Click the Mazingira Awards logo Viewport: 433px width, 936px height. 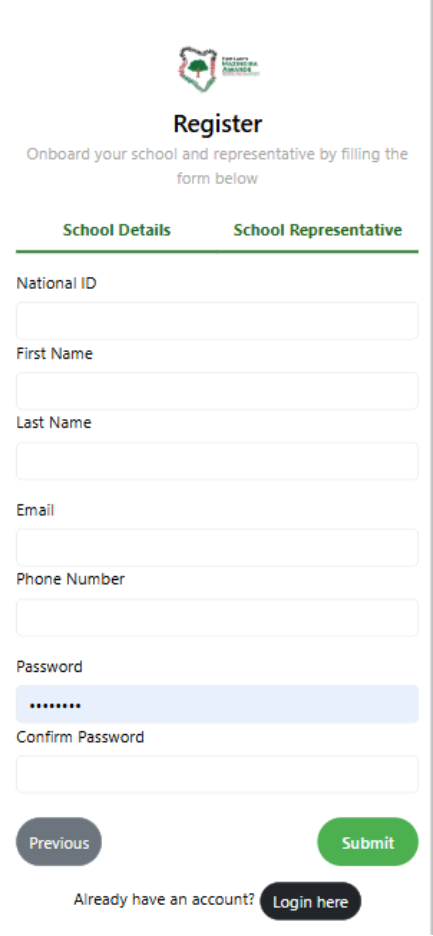click(218, 69)
